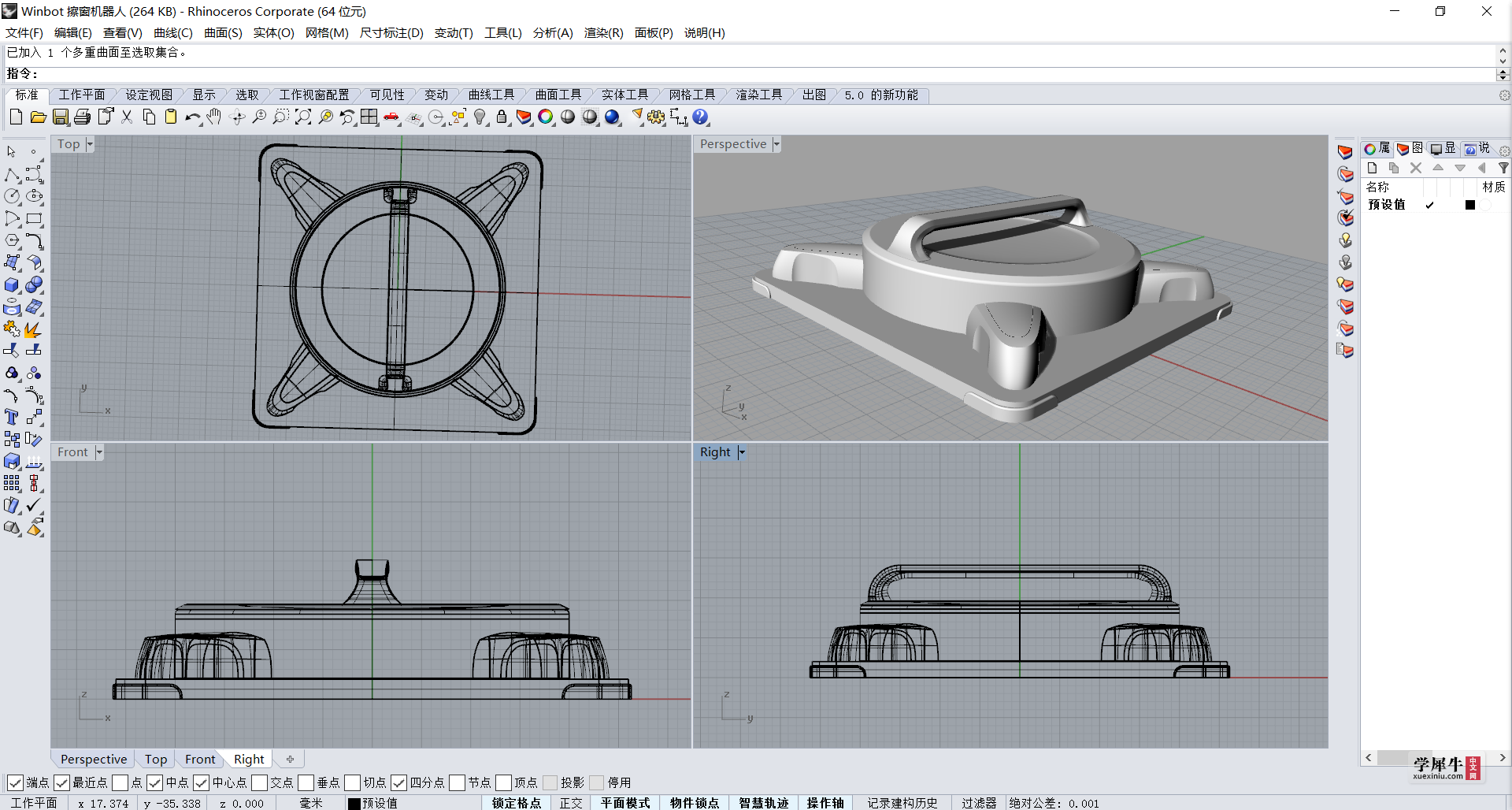1512x810 pixels.
Task: Toggle 正交 Ortho in status bar
Action: click(571, 803)
